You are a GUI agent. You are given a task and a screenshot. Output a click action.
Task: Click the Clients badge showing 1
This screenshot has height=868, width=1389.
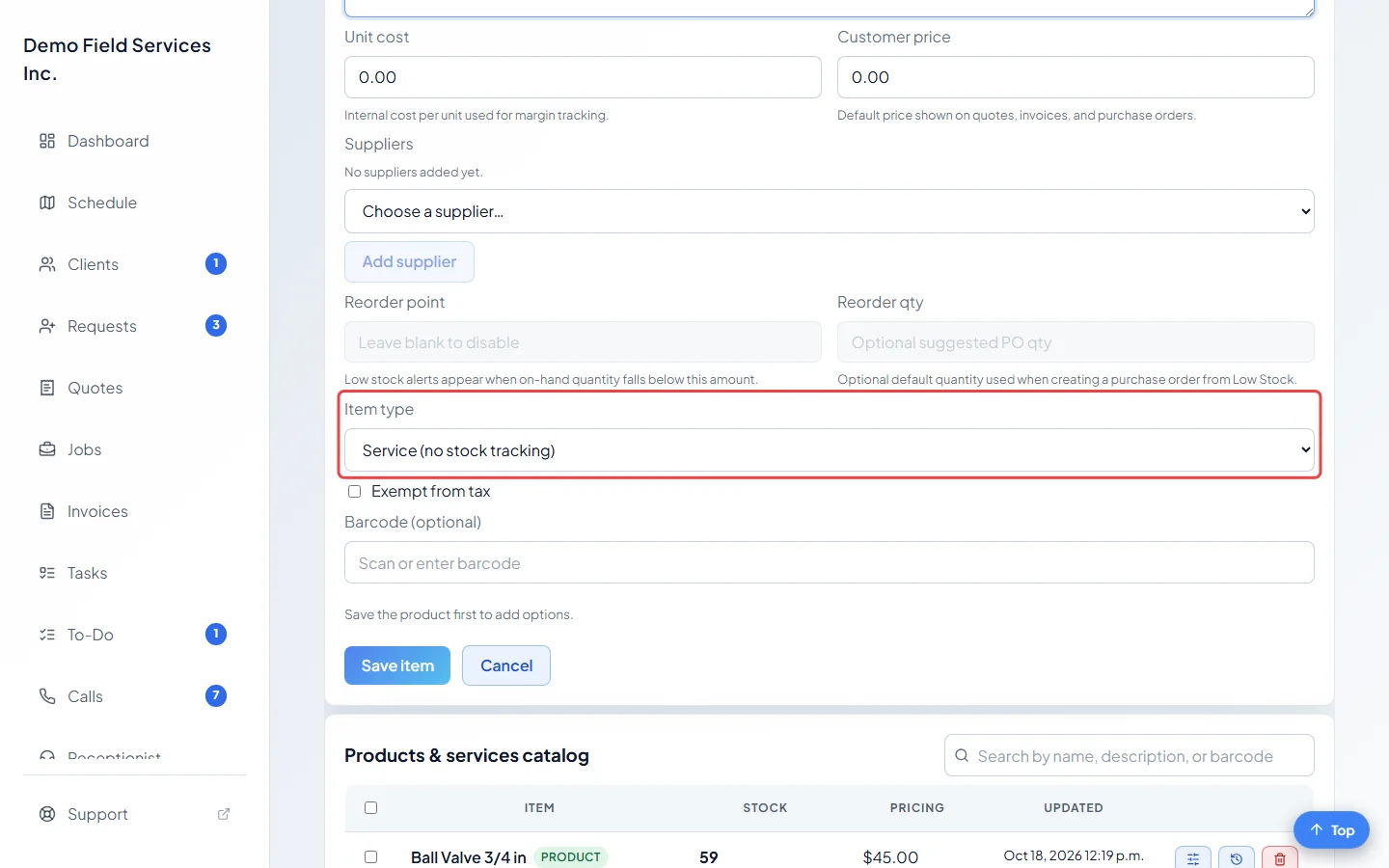click(216, 263)
